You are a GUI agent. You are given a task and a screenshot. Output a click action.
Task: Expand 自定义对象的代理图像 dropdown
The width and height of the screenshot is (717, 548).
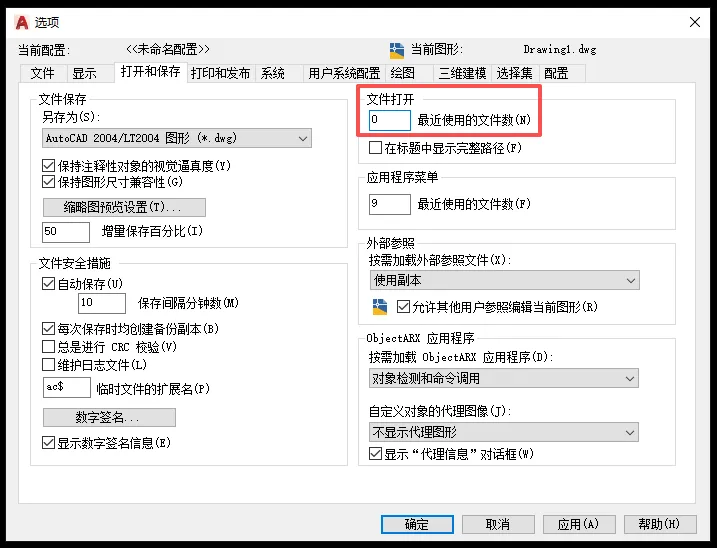point(504,432)
